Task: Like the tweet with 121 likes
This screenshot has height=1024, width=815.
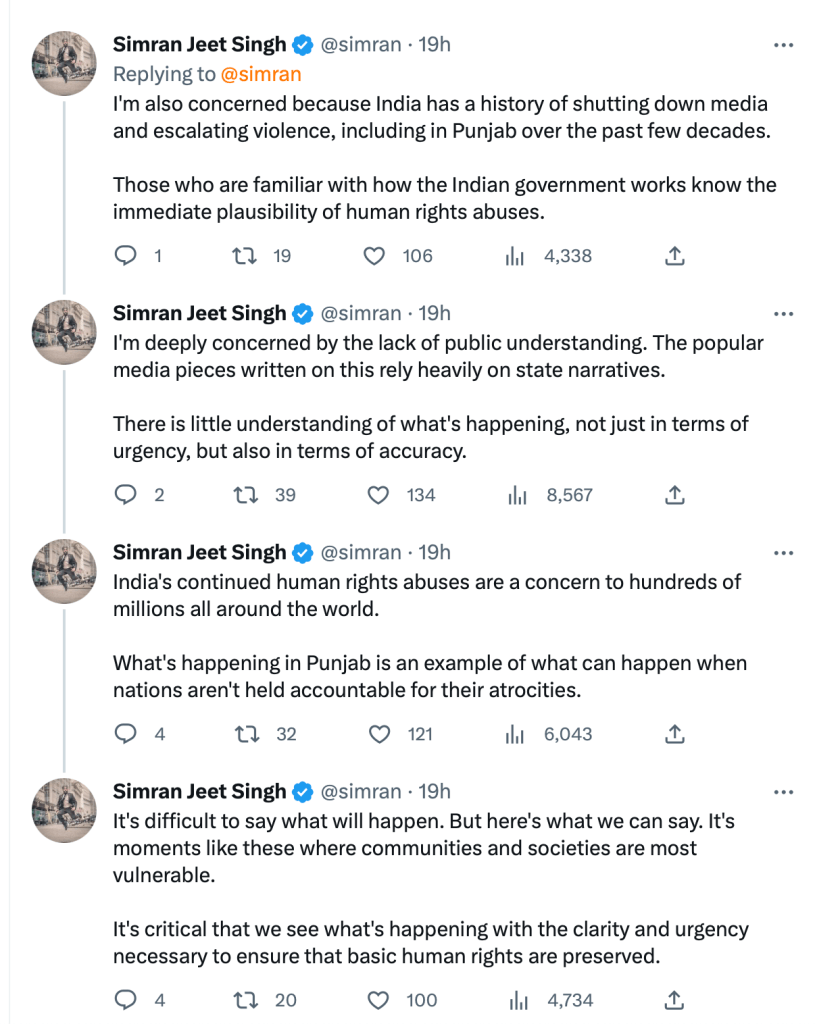Action: point(379,734)
